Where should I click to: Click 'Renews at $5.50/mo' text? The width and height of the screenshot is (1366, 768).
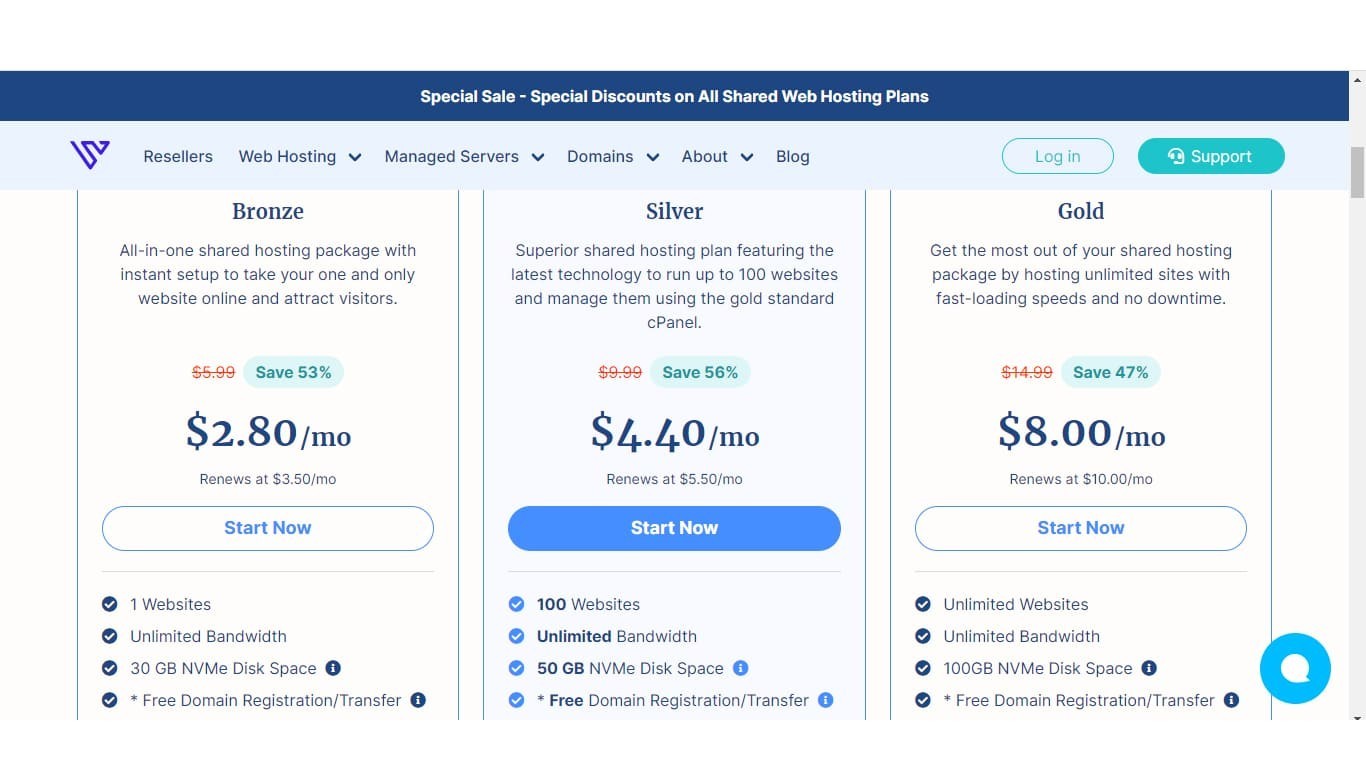674,479
